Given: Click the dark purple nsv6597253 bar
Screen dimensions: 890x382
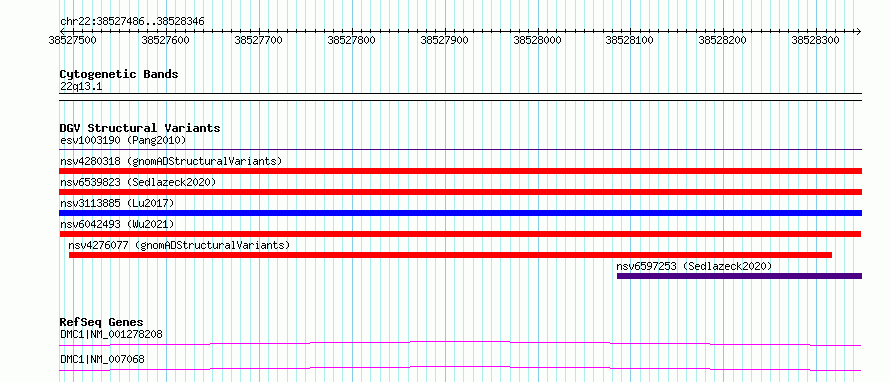Looking at the screenshot, I should [x=740, y=276].
